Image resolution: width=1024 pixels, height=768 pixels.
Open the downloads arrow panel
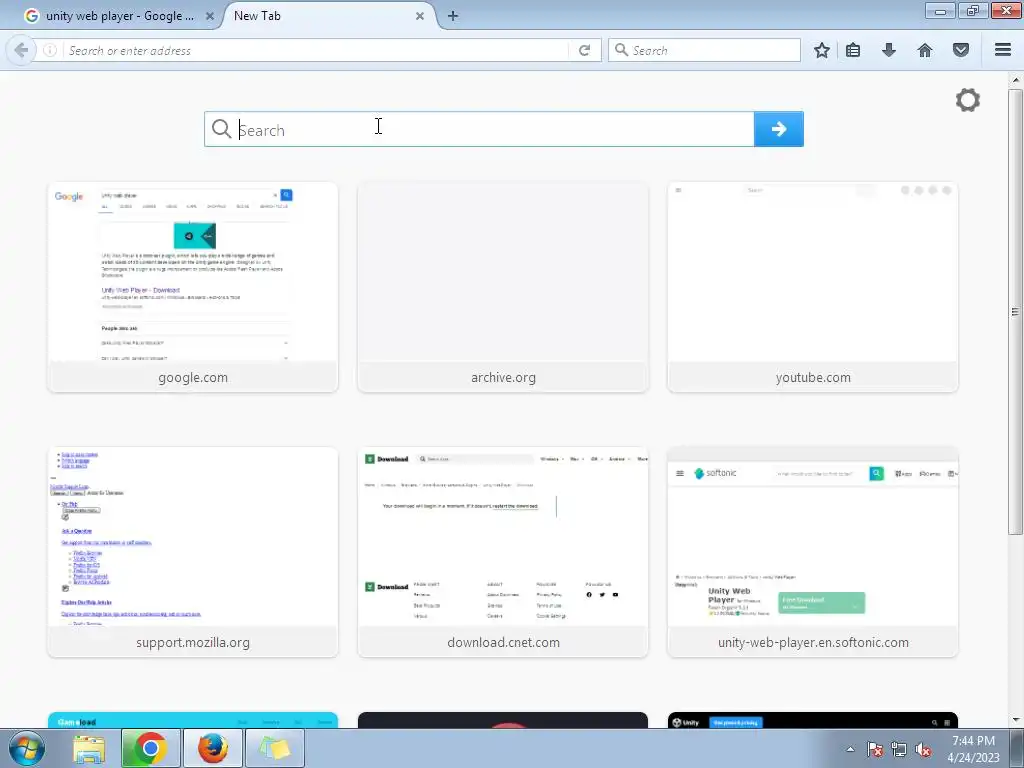tap(889, 50)
